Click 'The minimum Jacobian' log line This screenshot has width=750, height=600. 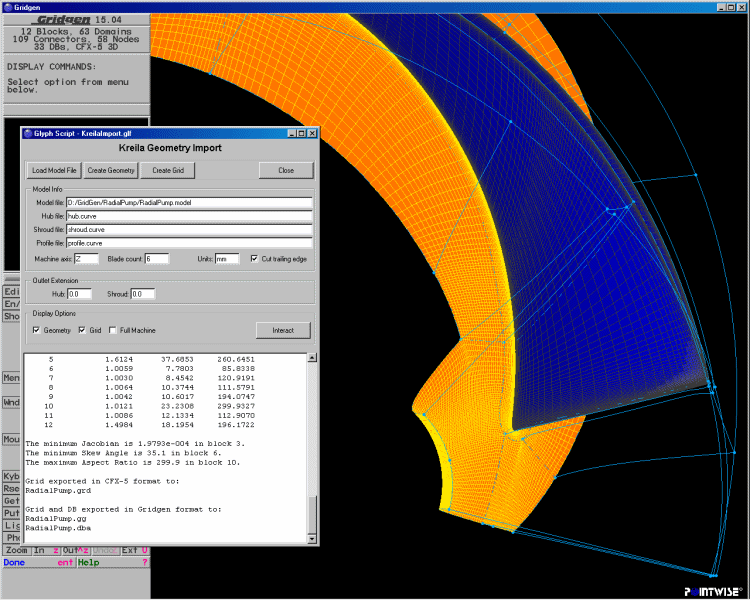pos(135,444)
